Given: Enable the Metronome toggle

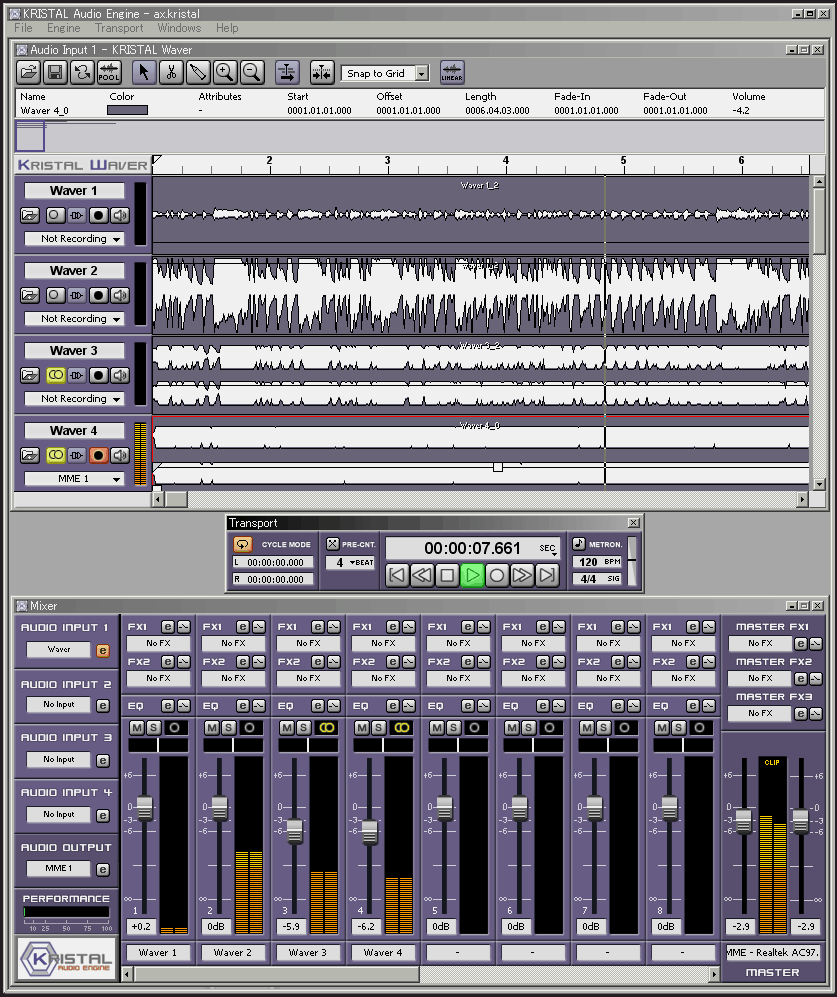Looking at the screenshot, I should (x=579, y=544).
